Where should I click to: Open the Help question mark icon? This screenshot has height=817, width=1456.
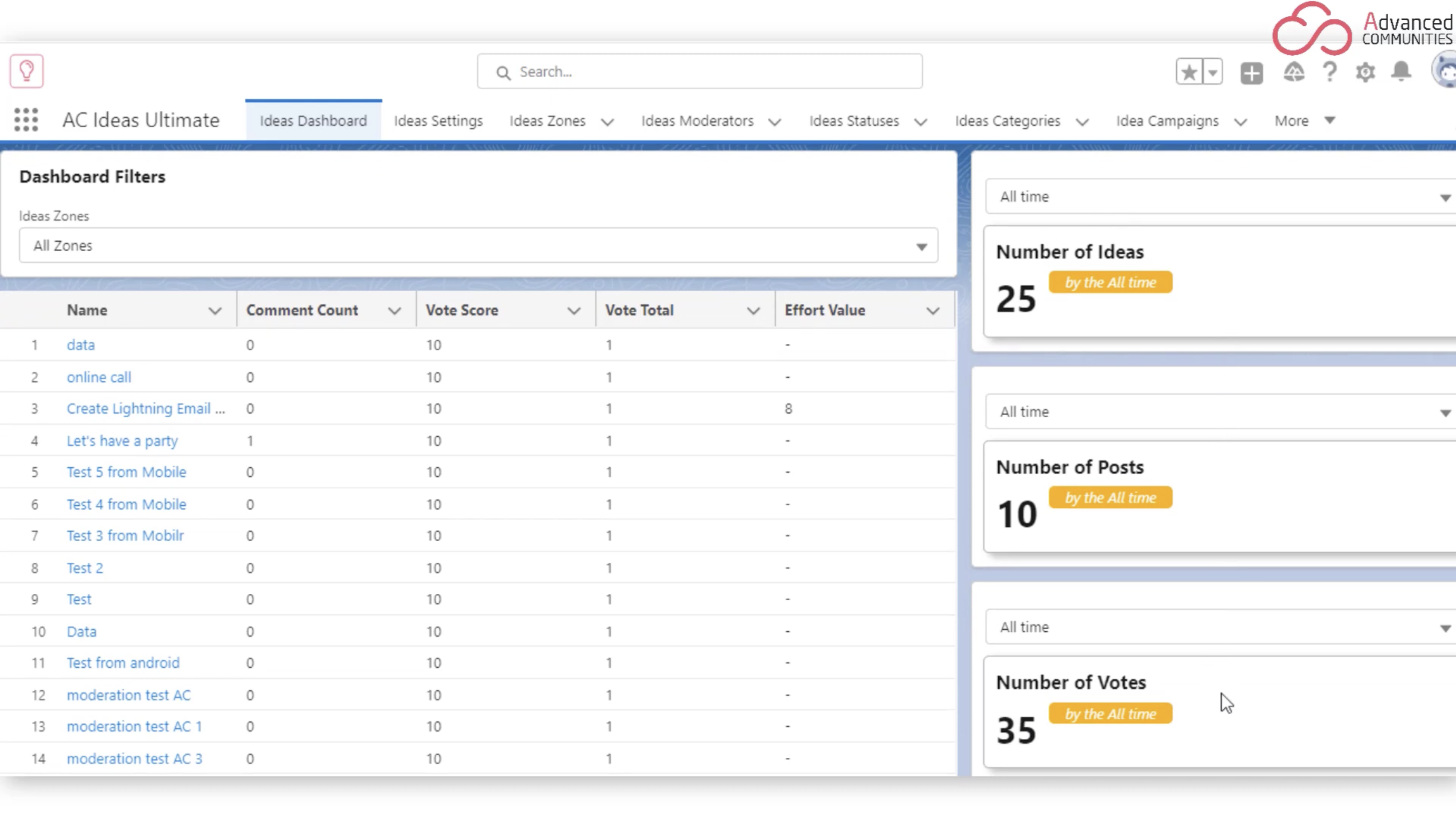click(1330, 72)
